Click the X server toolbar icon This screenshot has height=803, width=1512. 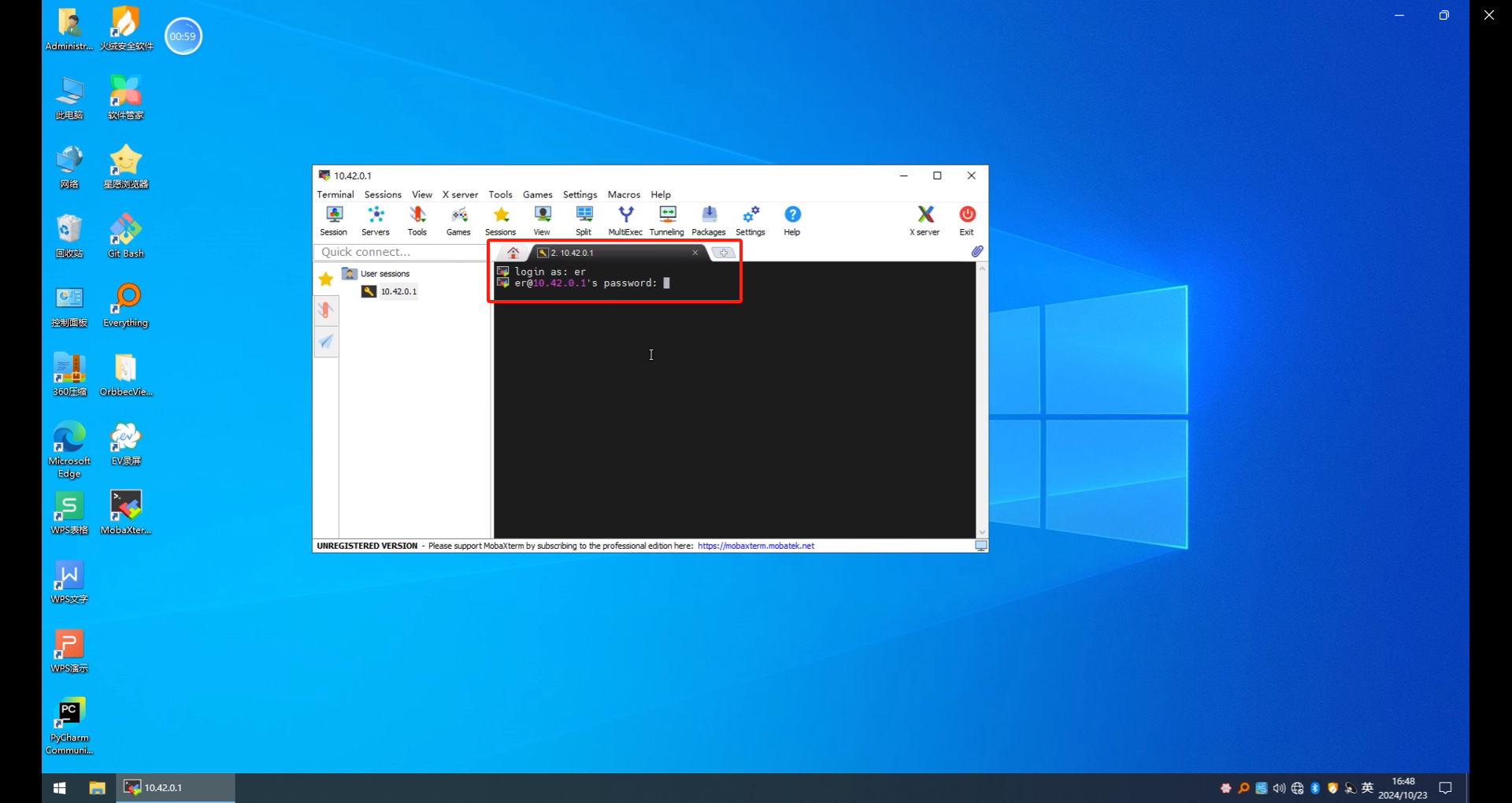click(925, 220)
